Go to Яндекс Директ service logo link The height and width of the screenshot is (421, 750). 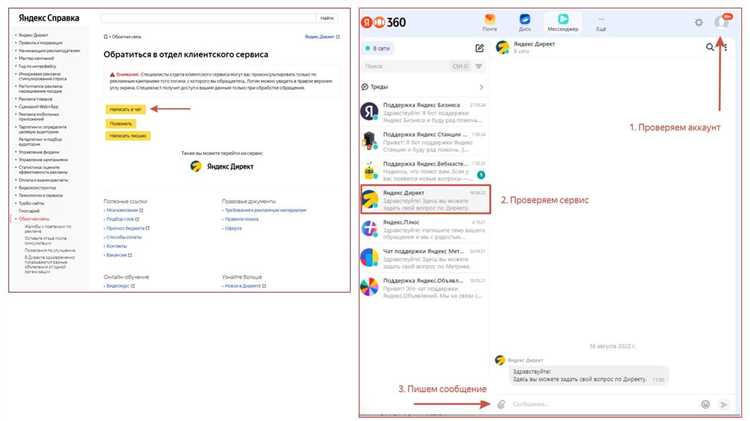[222, 166]
